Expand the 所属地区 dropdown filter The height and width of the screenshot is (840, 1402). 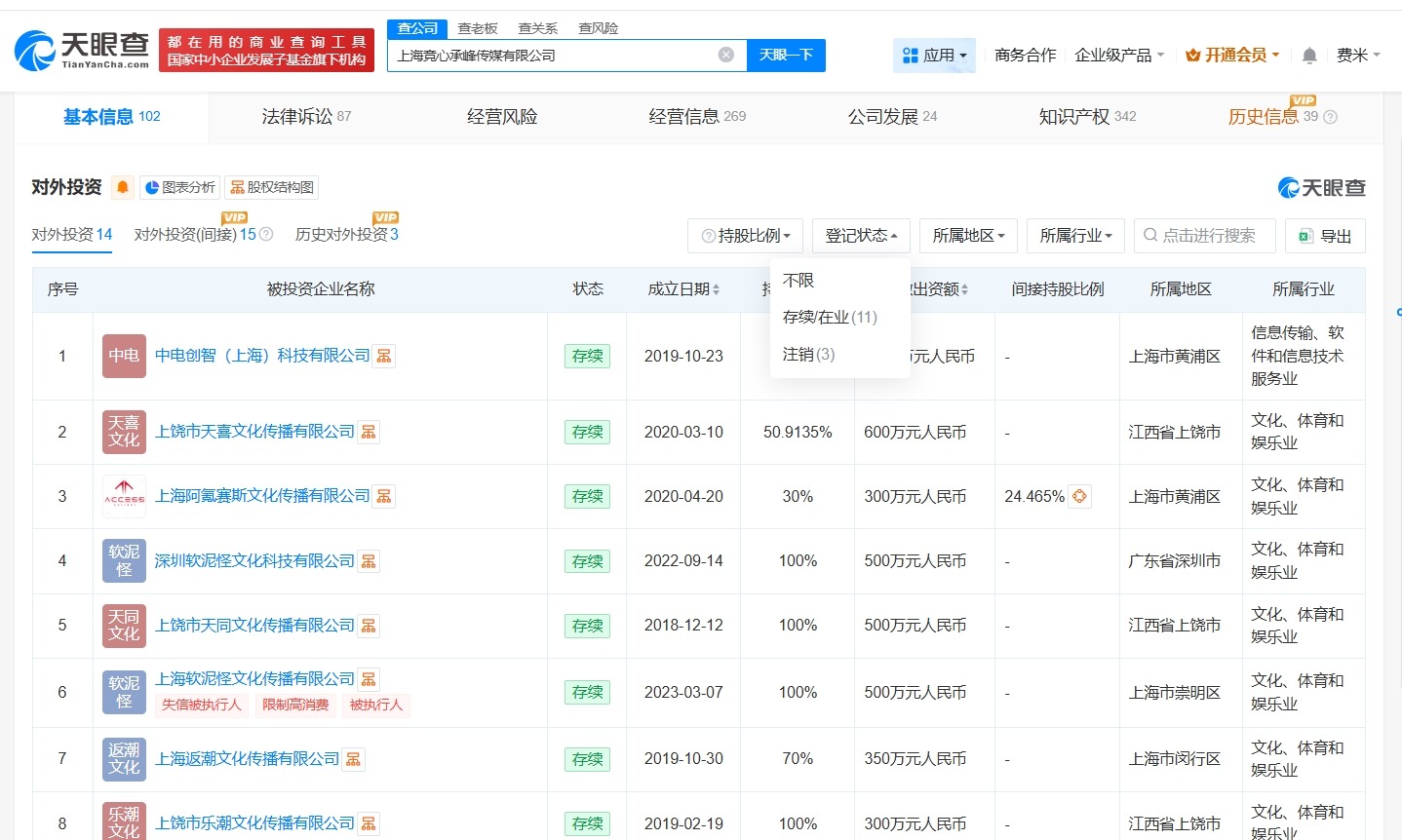[x=967, y=236]
